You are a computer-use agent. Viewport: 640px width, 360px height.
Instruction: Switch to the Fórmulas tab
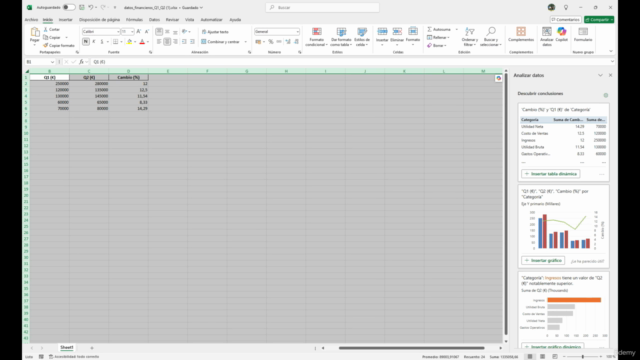pos(134,20)
